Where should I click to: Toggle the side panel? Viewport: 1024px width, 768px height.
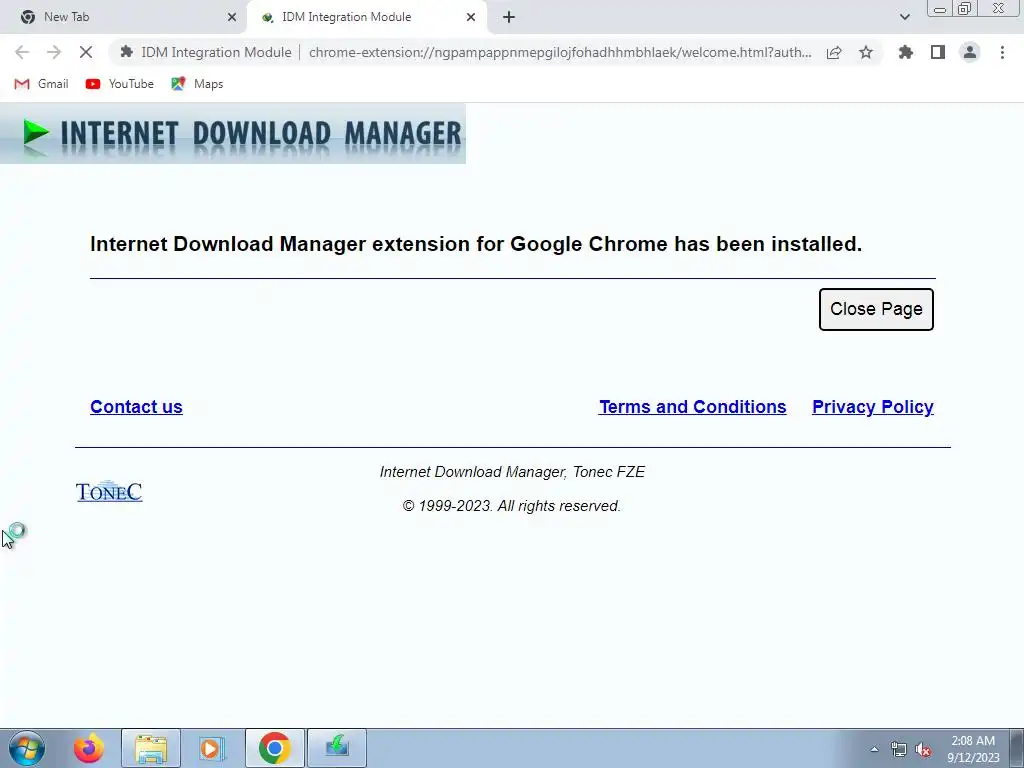click(938, 52)
